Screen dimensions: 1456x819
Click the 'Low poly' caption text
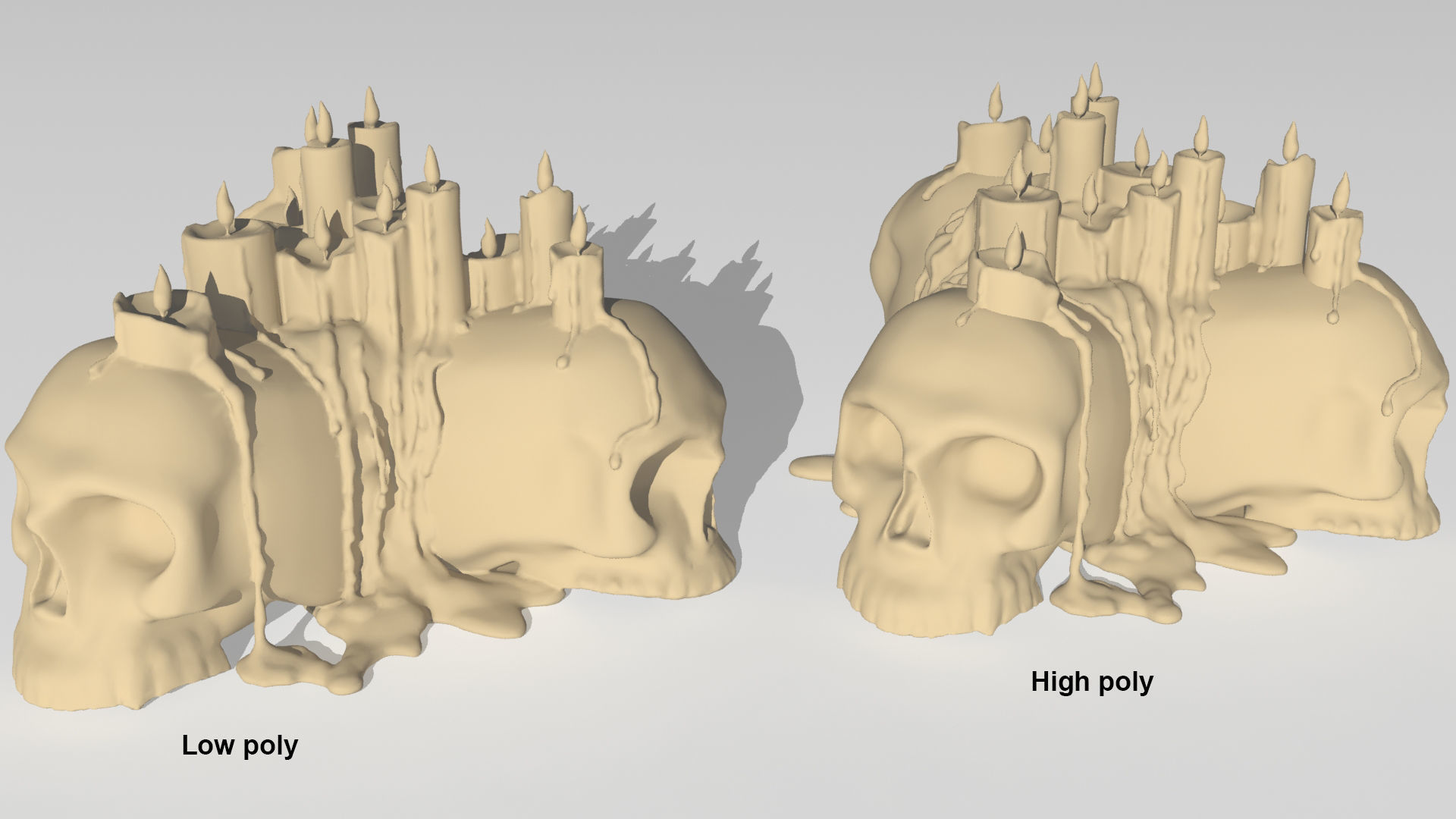pyautogui.click(x=240, y=746)
